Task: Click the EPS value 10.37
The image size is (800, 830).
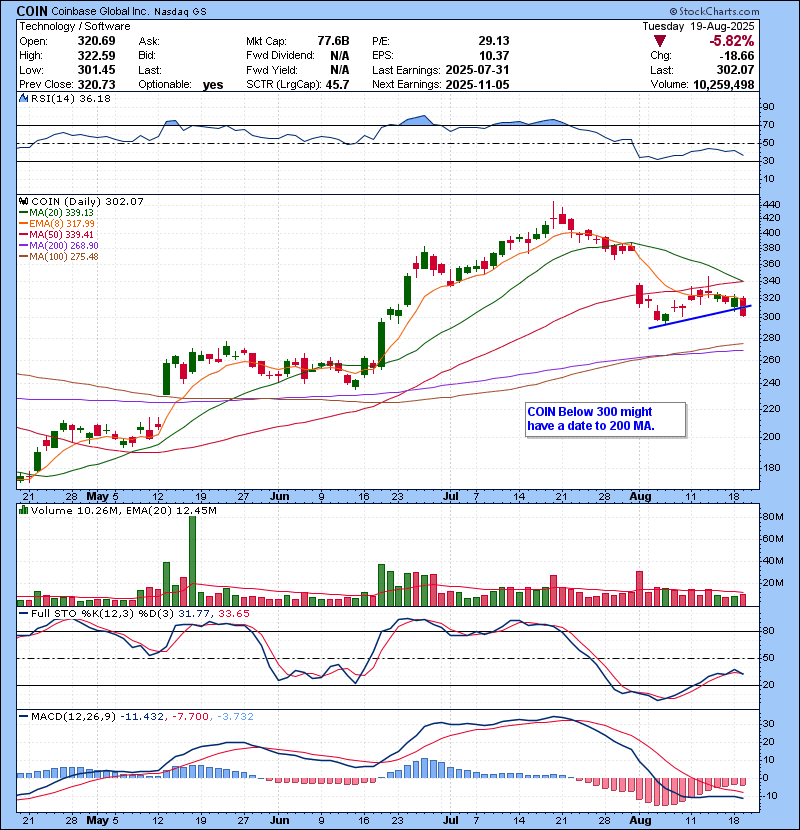Action: point(493,56)
